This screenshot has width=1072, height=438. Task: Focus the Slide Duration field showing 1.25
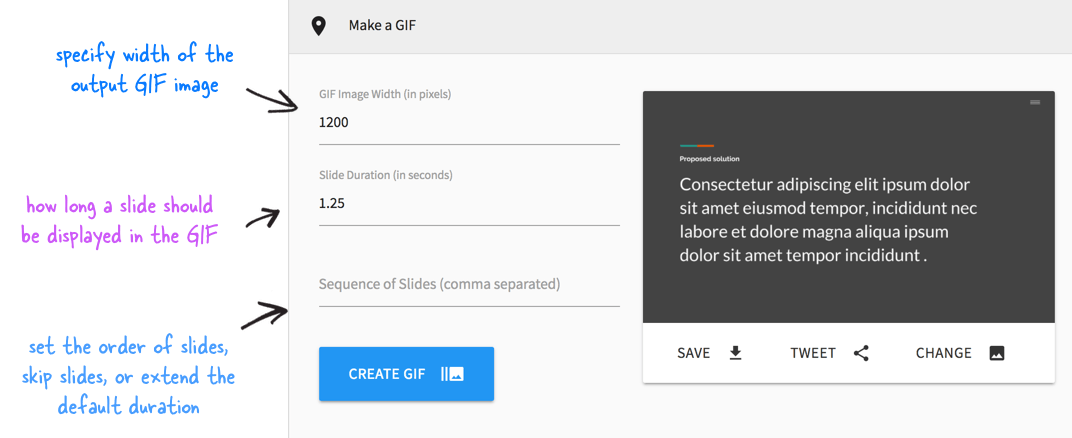point(469,204)
